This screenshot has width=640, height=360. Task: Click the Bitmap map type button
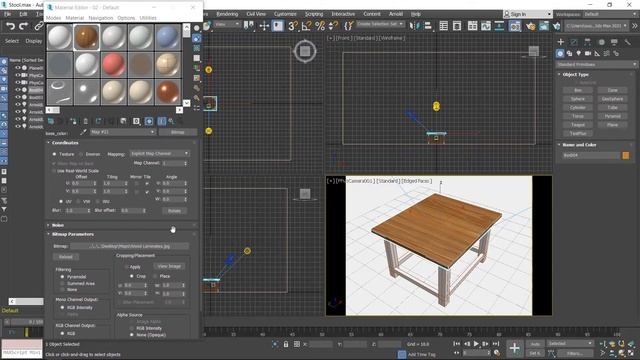178,132
